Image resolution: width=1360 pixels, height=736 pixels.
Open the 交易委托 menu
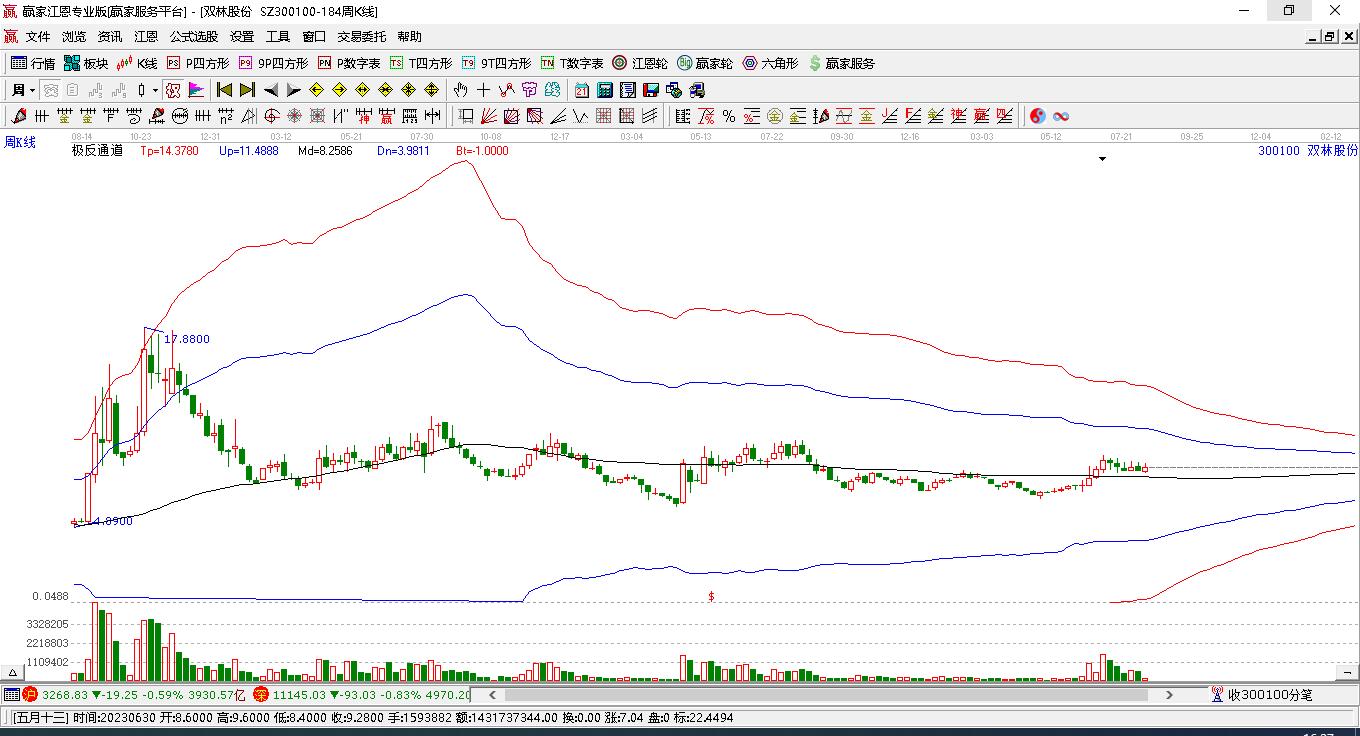point(361,37)
